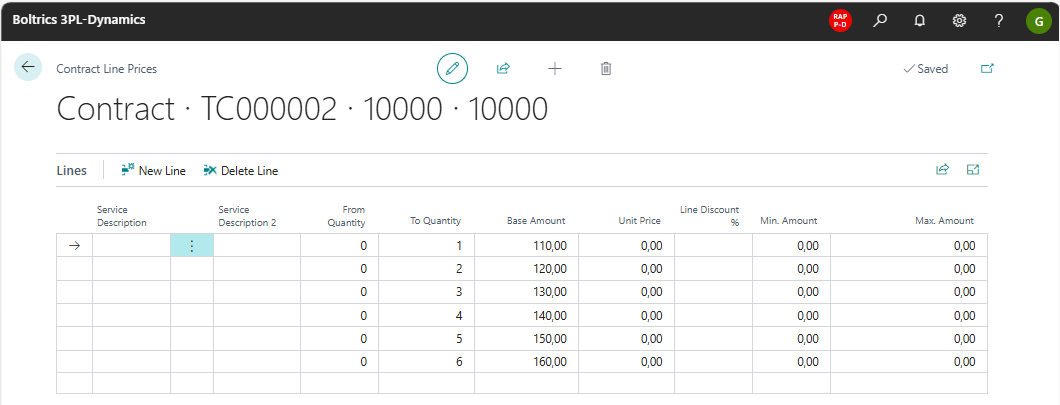Share the contract line prices page
This screenshot has width=1060, height=405.
tap(503, 68)
